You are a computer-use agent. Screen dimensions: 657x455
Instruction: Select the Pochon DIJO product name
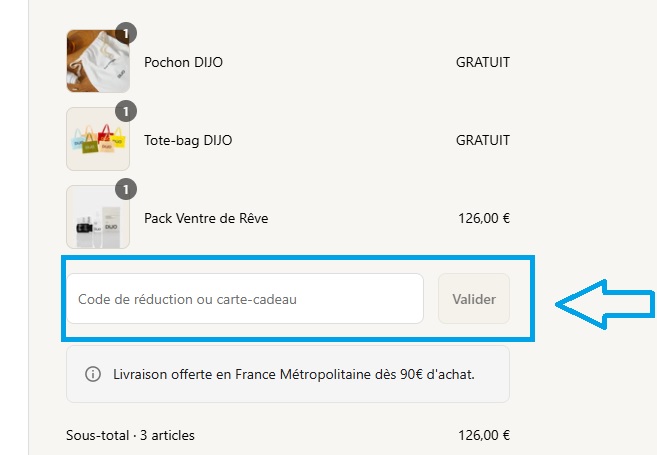[183, 62]
